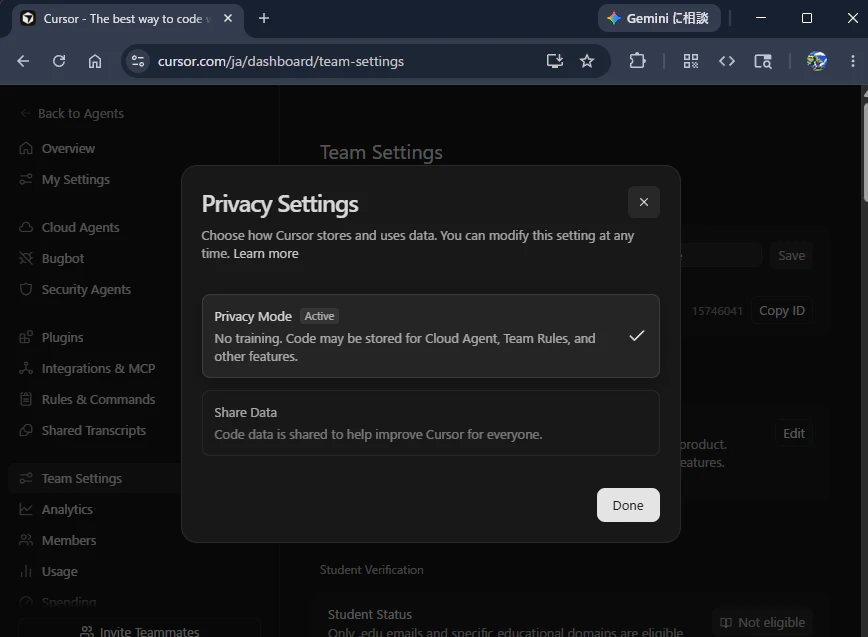Open Security Agents in sidebar
The height and width of the screenshot is (637, 868).
(x=86, y=289)
